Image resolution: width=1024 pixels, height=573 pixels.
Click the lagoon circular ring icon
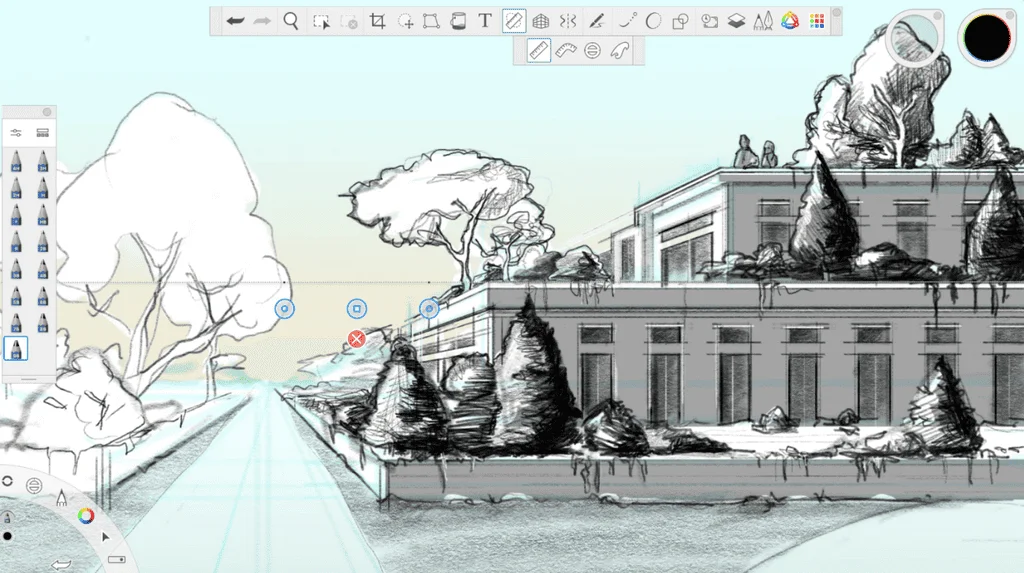(7, 482)
